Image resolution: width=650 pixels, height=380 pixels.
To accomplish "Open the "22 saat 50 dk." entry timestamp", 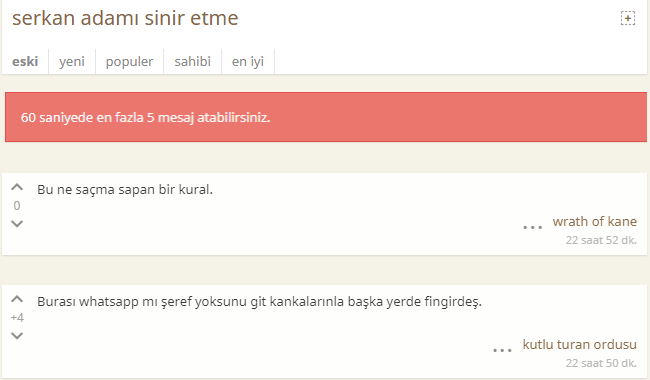I will pos(601,363).
